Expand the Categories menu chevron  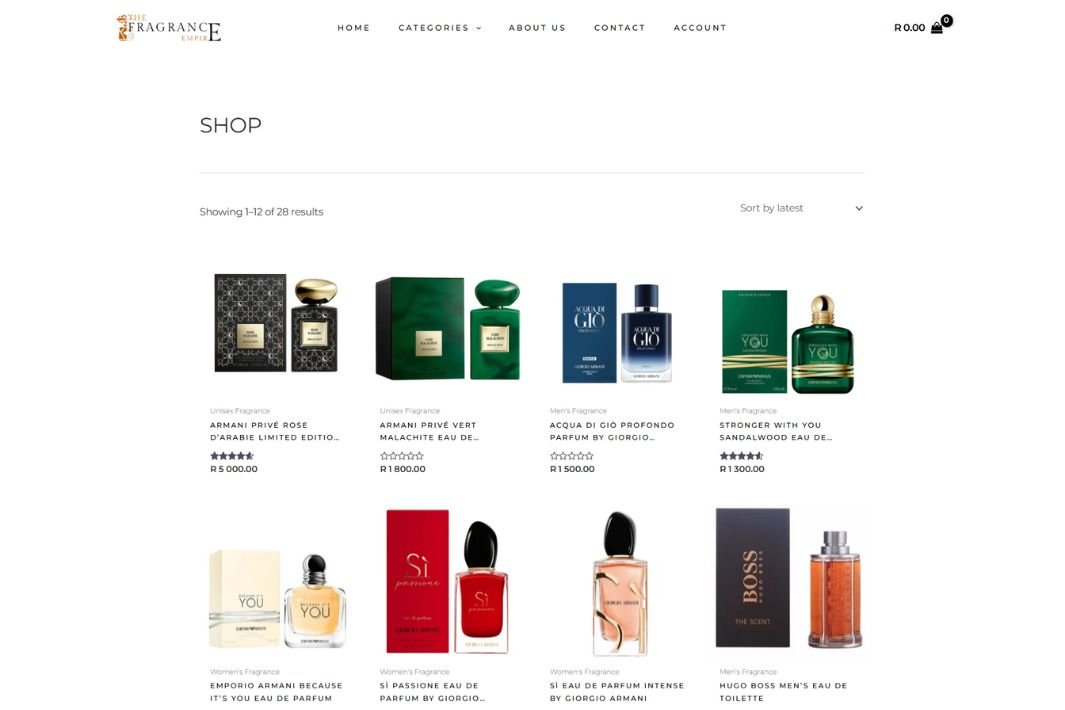click(x=479, y=29)
